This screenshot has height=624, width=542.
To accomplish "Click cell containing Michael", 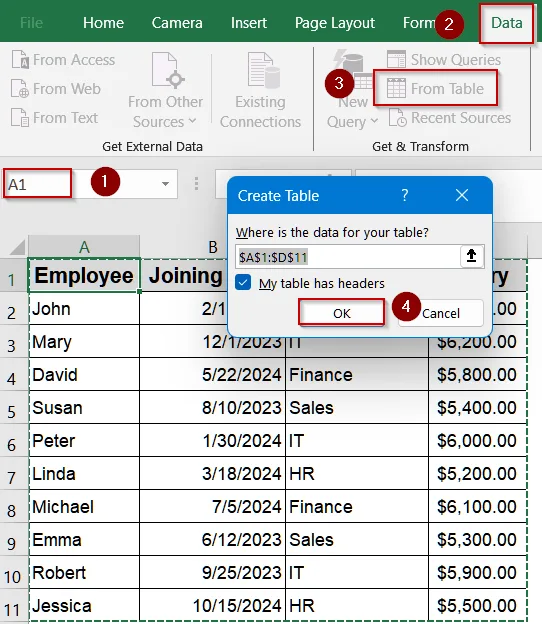I will pyautogui.click(x=84, y=507).
